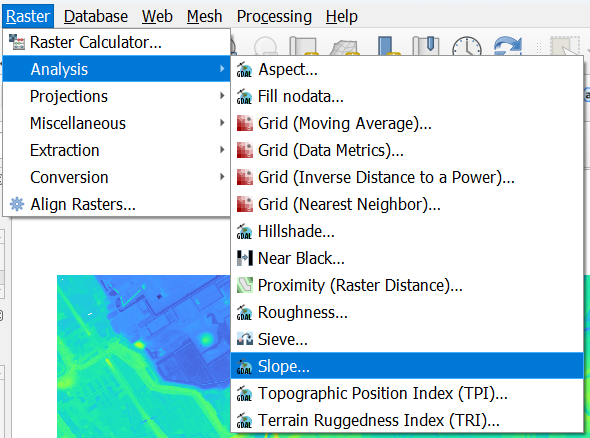Click the elevation raster map canvas
The height and width of the screenshot is (438, 590).
(143, 356)
